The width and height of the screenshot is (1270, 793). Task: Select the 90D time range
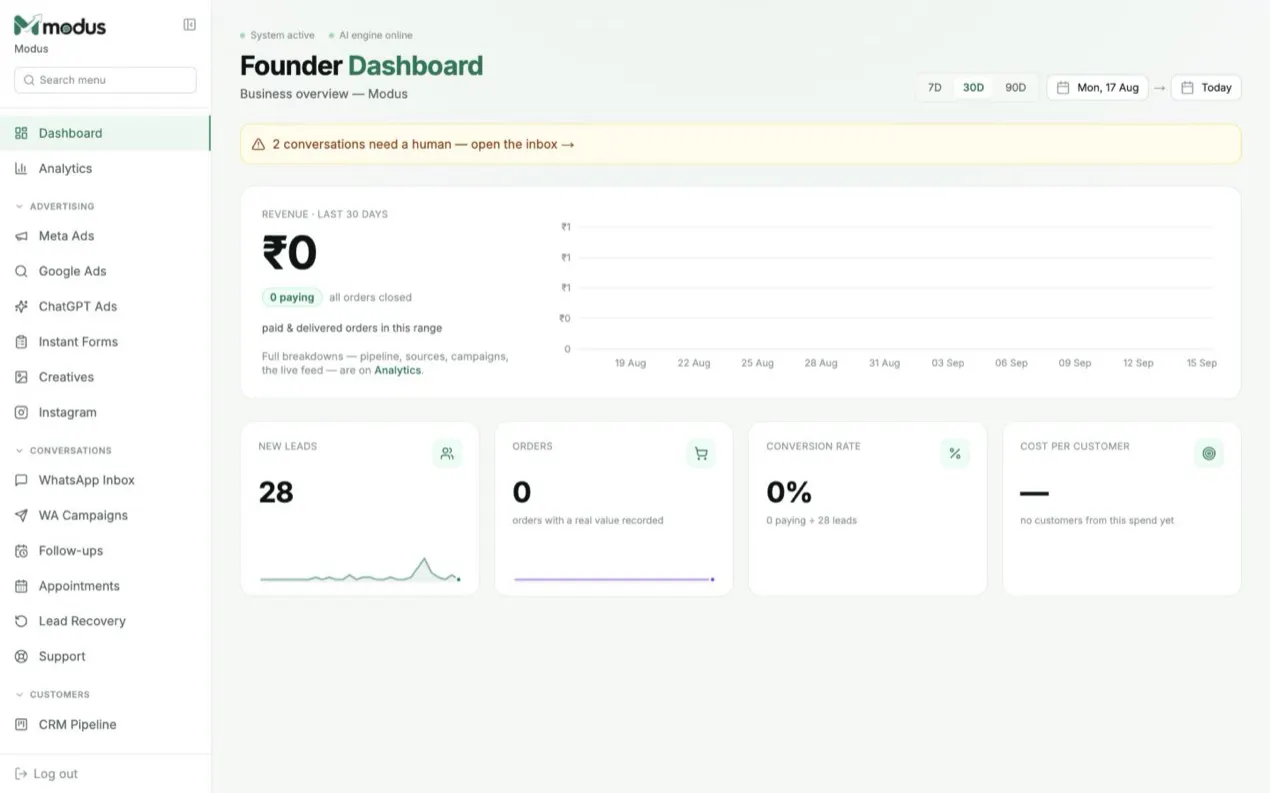point(1015,88)
